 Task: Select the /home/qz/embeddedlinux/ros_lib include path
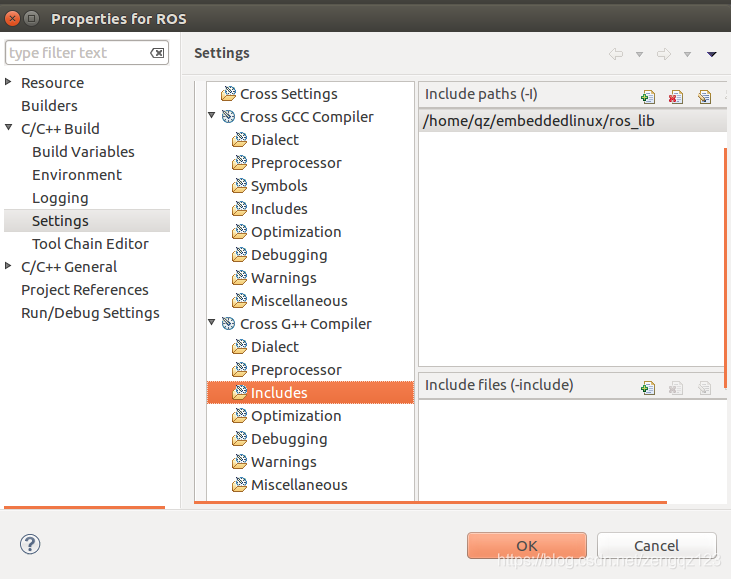572,121
